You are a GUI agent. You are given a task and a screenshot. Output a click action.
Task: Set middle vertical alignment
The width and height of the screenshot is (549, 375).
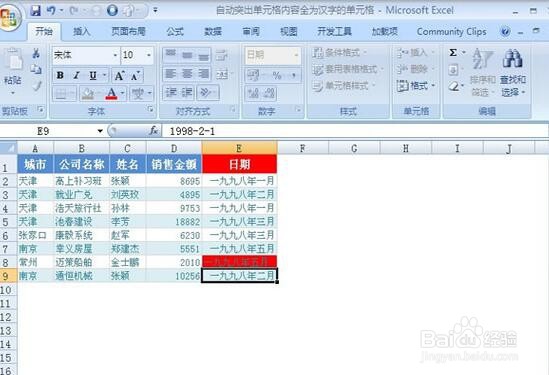[x=187, y=55]
